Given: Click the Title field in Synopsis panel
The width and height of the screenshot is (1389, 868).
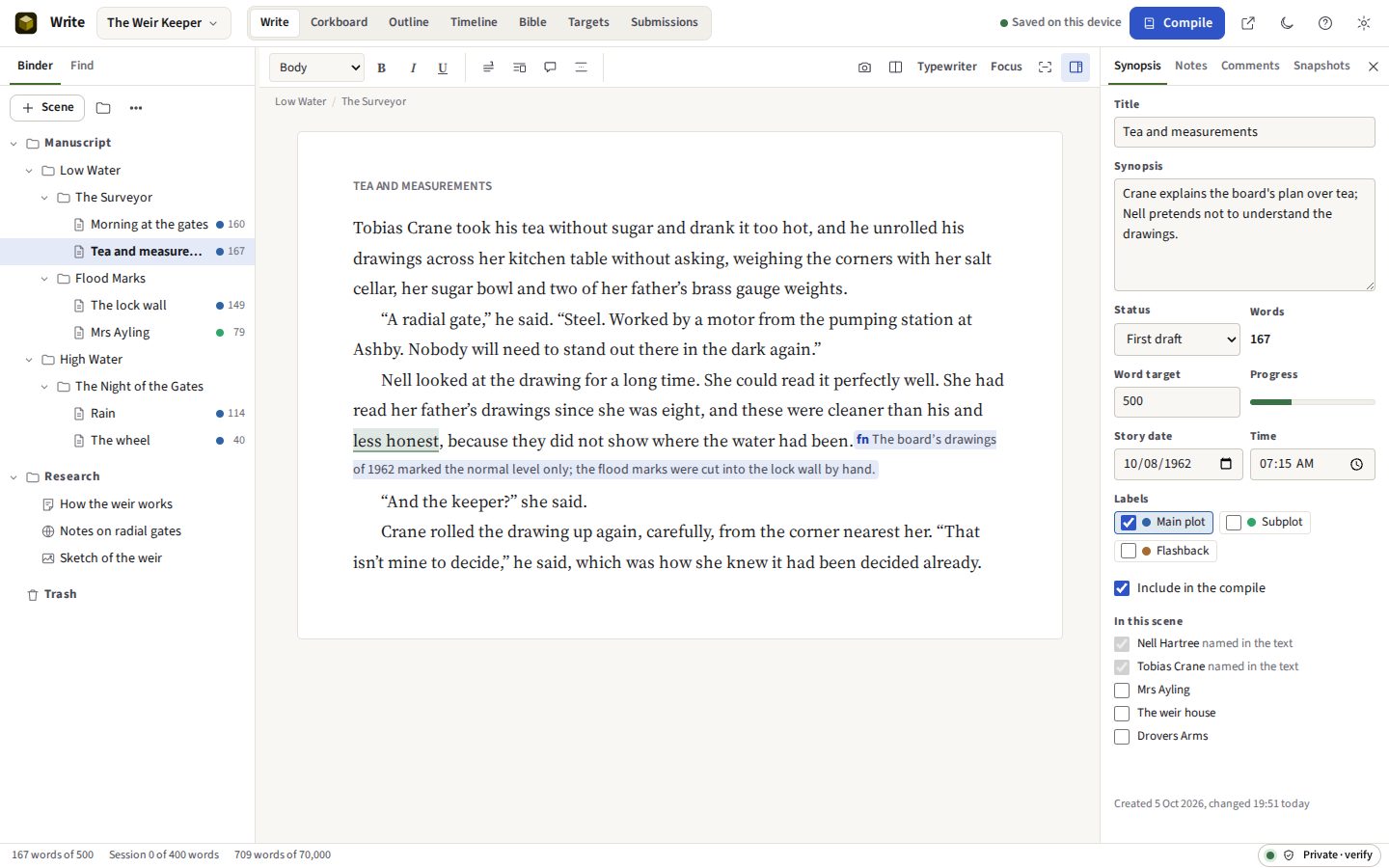Looking at the screenshot, I should point(1244,132).
